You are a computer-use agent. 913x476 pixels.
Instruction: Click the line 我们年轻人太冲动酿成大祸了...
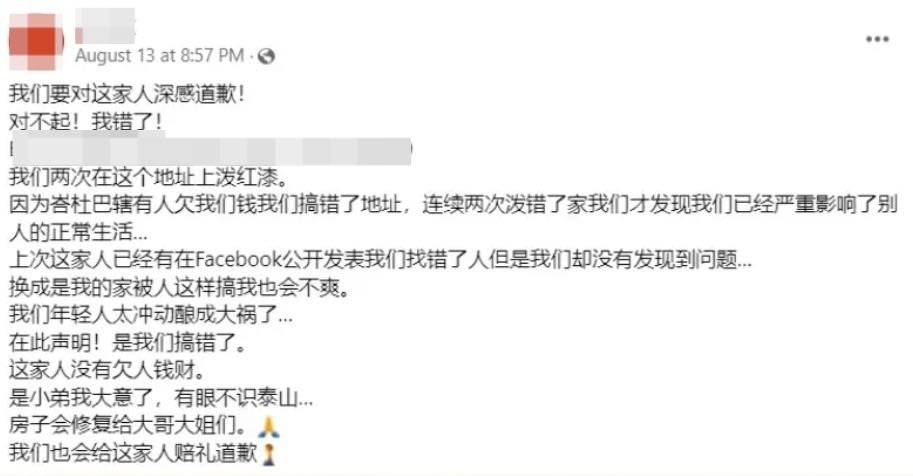click(151, 315)
